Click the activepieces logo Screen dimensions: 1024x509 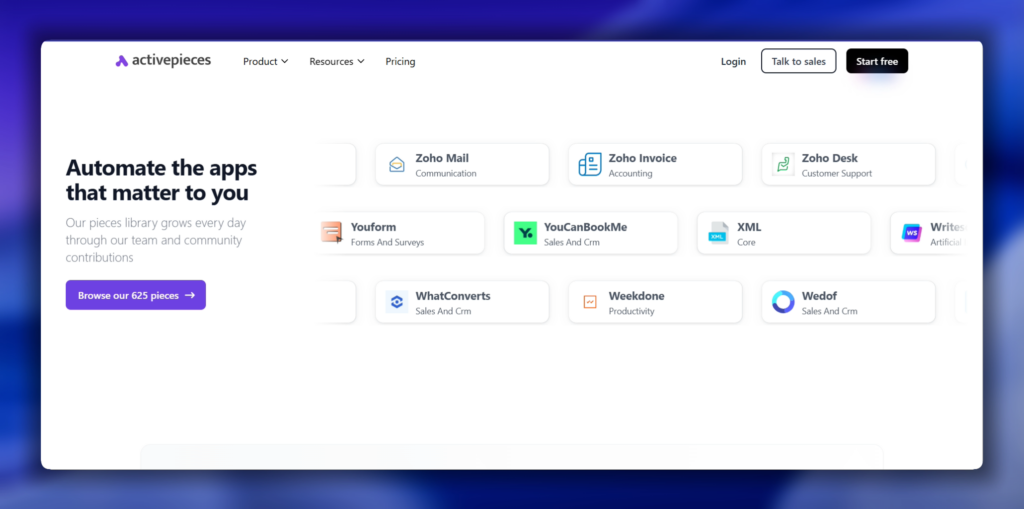[x=163, y=61]
